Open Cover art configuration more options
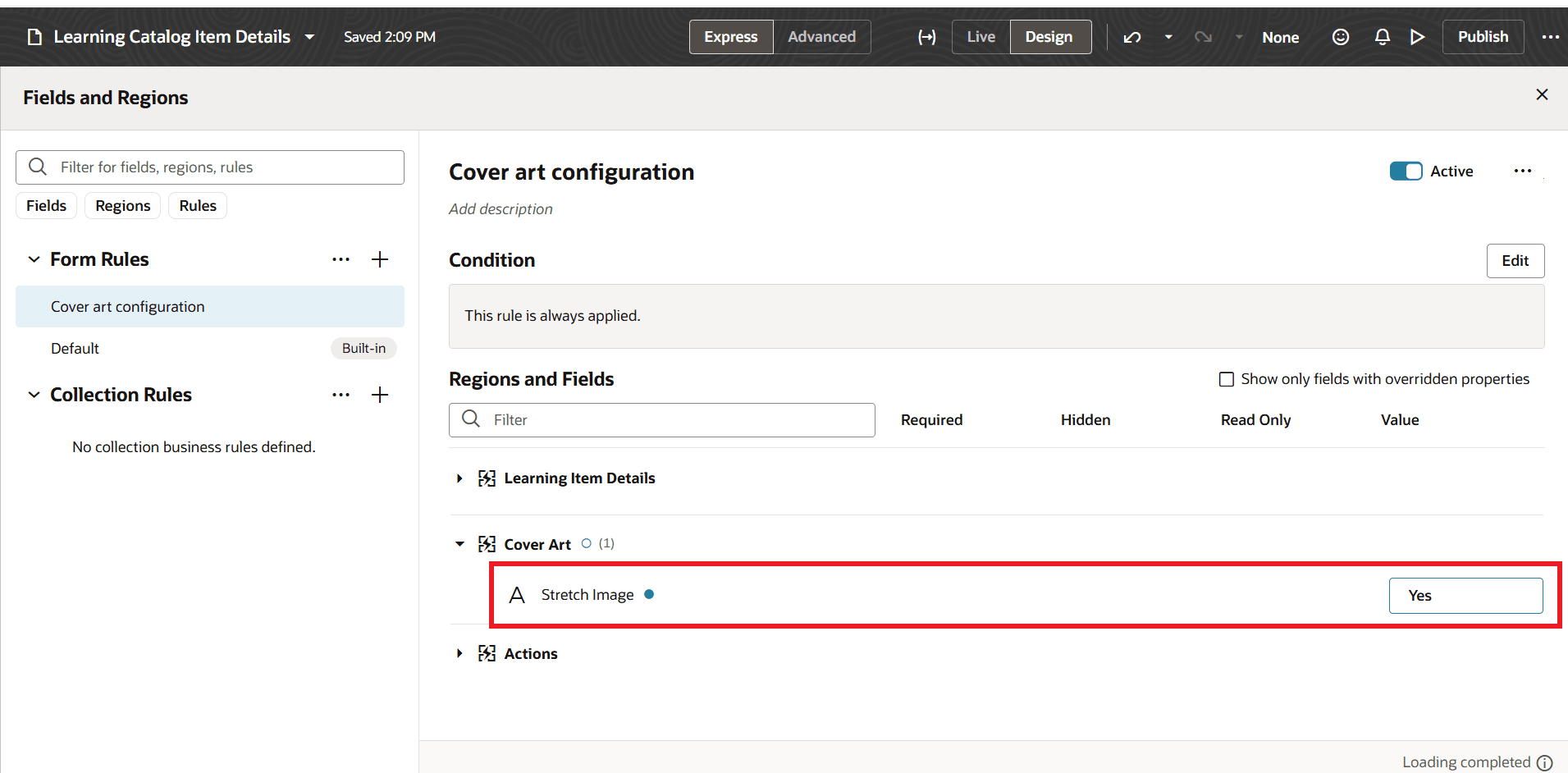Screen dimensions: 1568x773 pos(1523,171)
